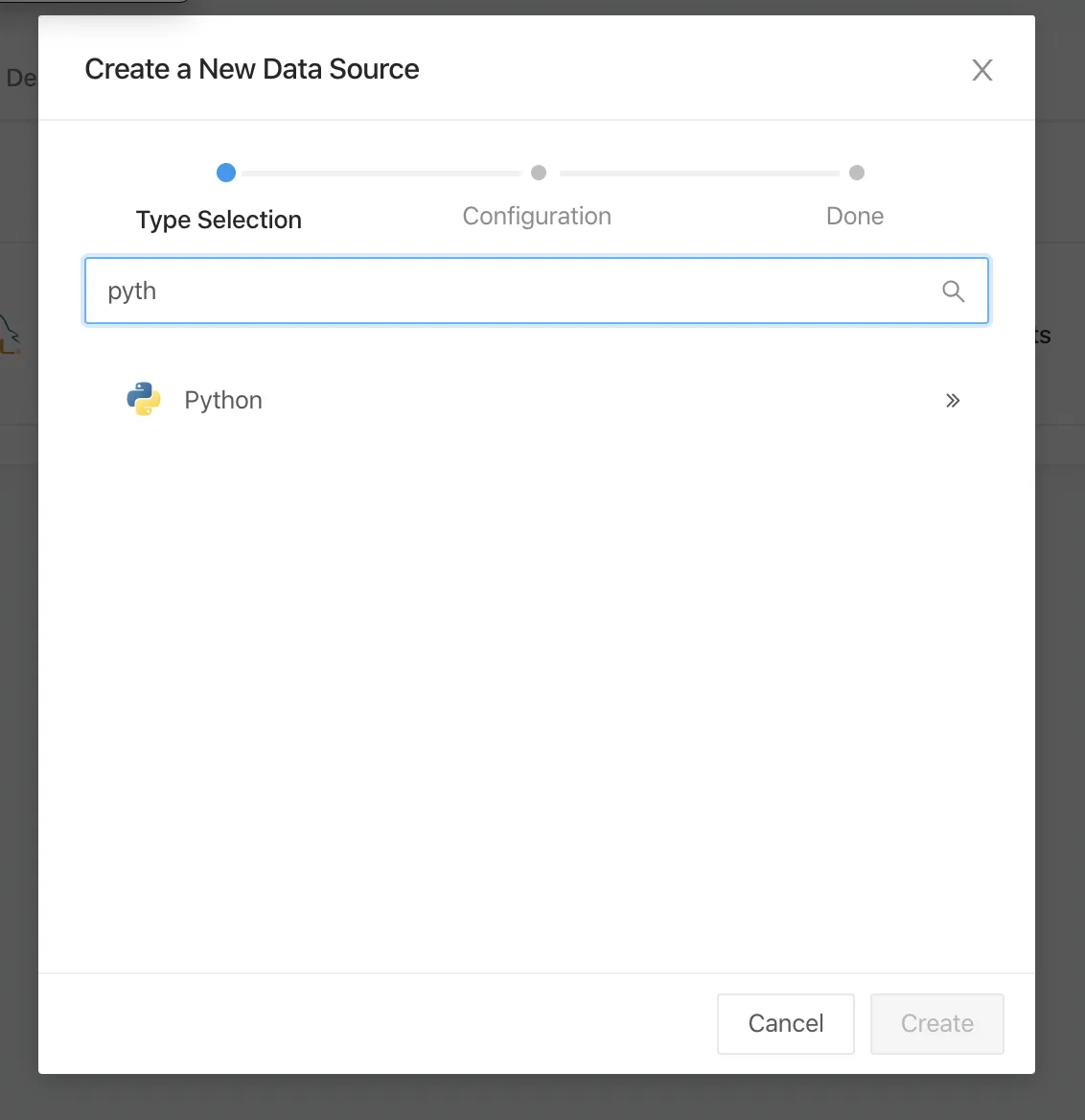Click the blue Type Selection step dot
This screenshot has height=1120, width=1085.
tap(226, 173)
